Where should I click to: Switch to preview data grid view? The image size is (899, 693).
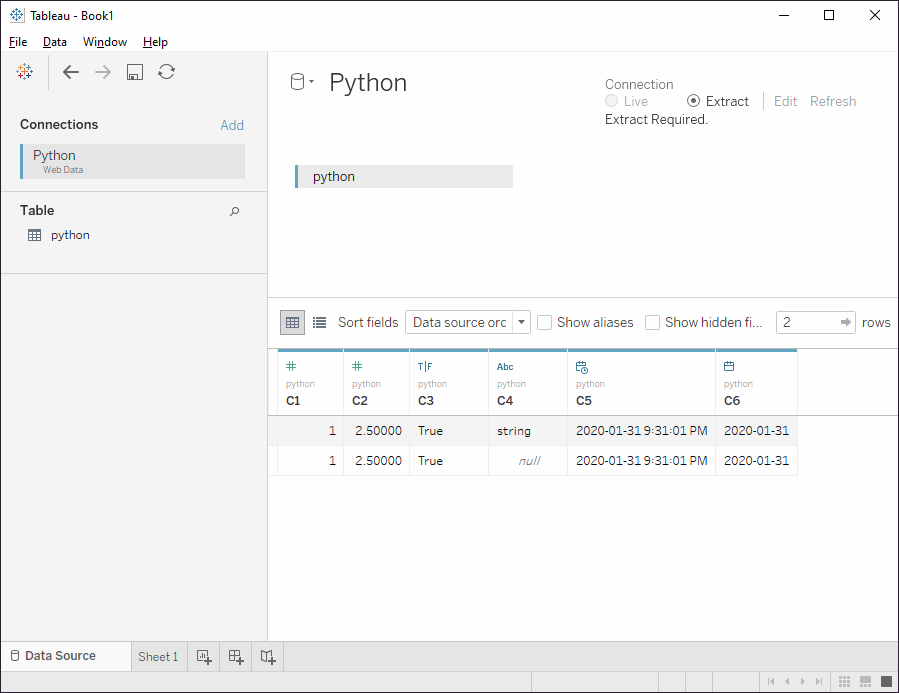coord(292,322)
